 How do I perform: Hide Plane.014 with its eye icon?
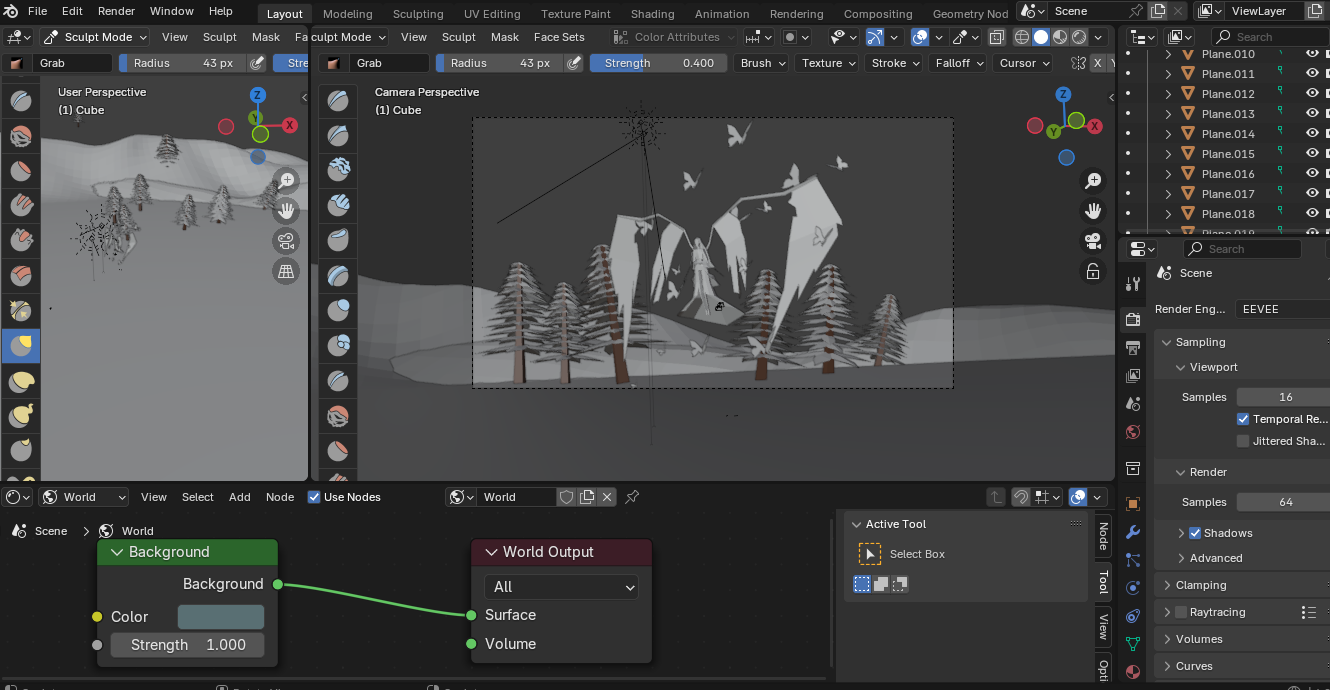pos(1312,134)
